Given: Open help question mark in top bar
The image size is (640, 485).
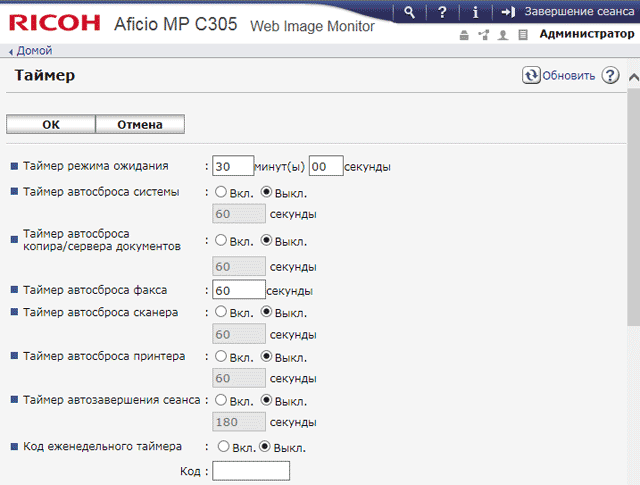Looking at the screenshot, I should [x=442, y=12].
